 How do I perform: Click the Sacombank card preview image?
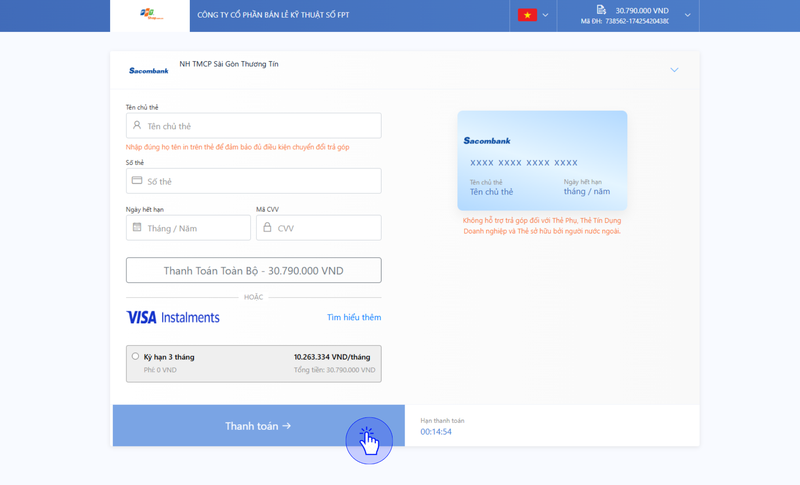tap(542, 161)
